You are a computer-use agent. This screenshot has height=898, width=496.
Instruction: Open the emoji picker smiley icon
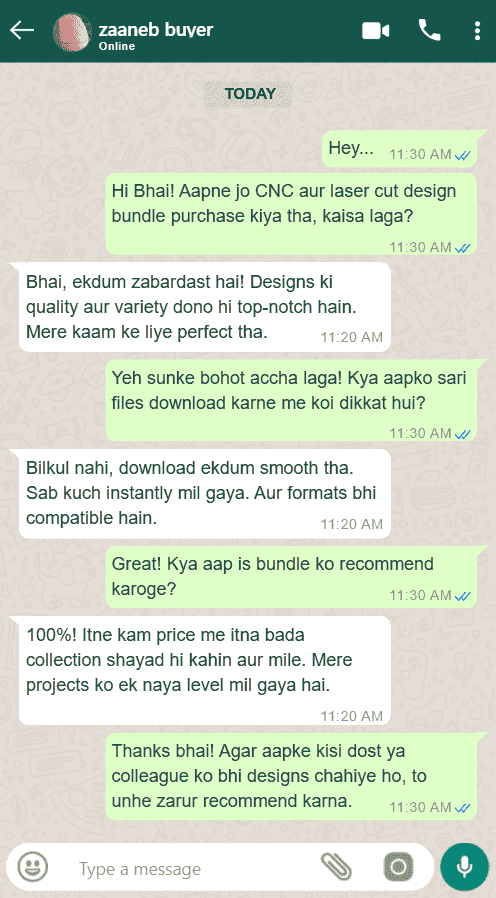click(33, 867)
